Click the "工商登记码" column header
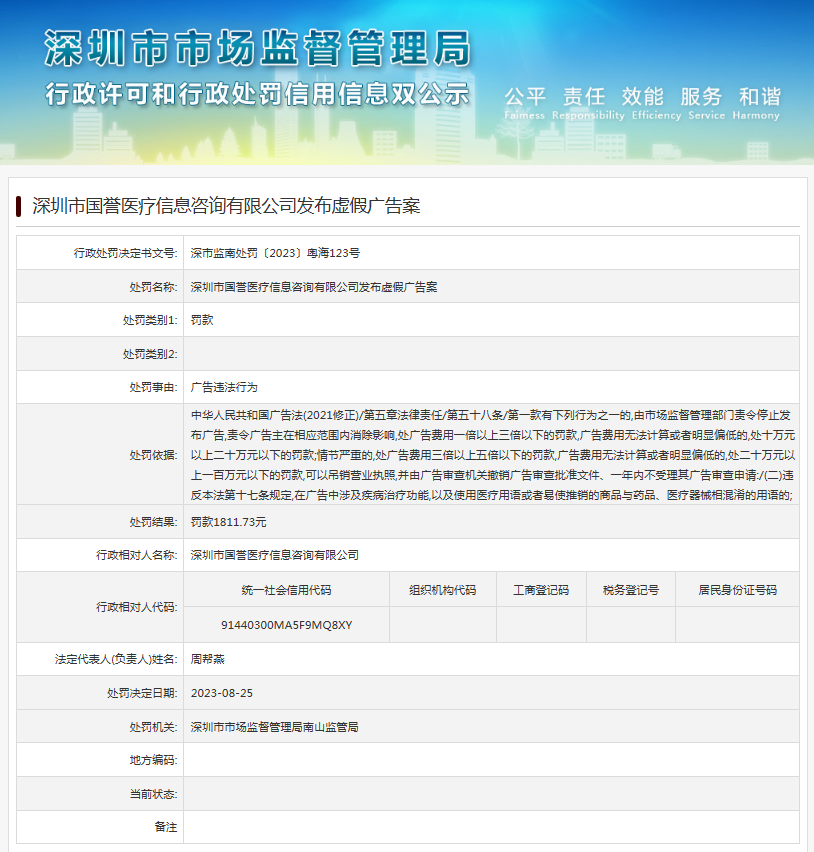 pos(541,590)
